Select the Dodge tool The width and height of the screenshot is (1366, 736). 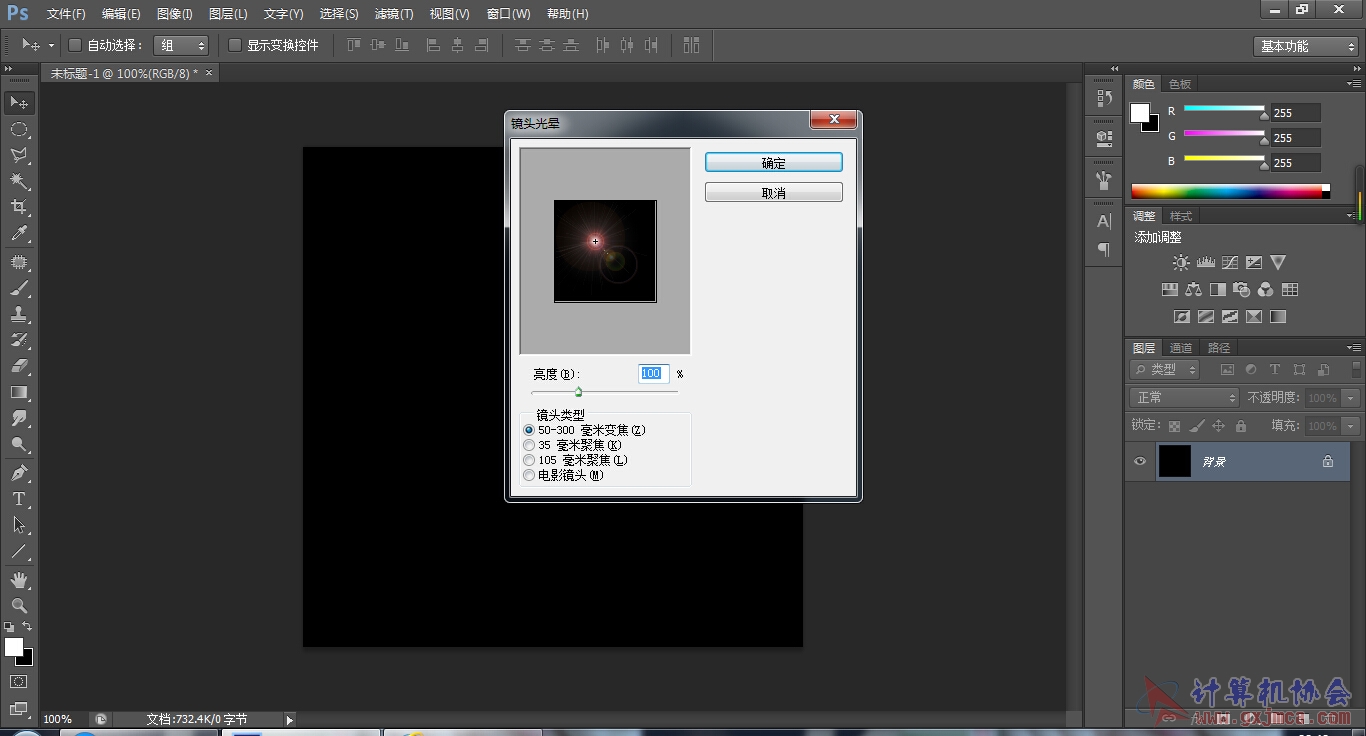point(19,444)
